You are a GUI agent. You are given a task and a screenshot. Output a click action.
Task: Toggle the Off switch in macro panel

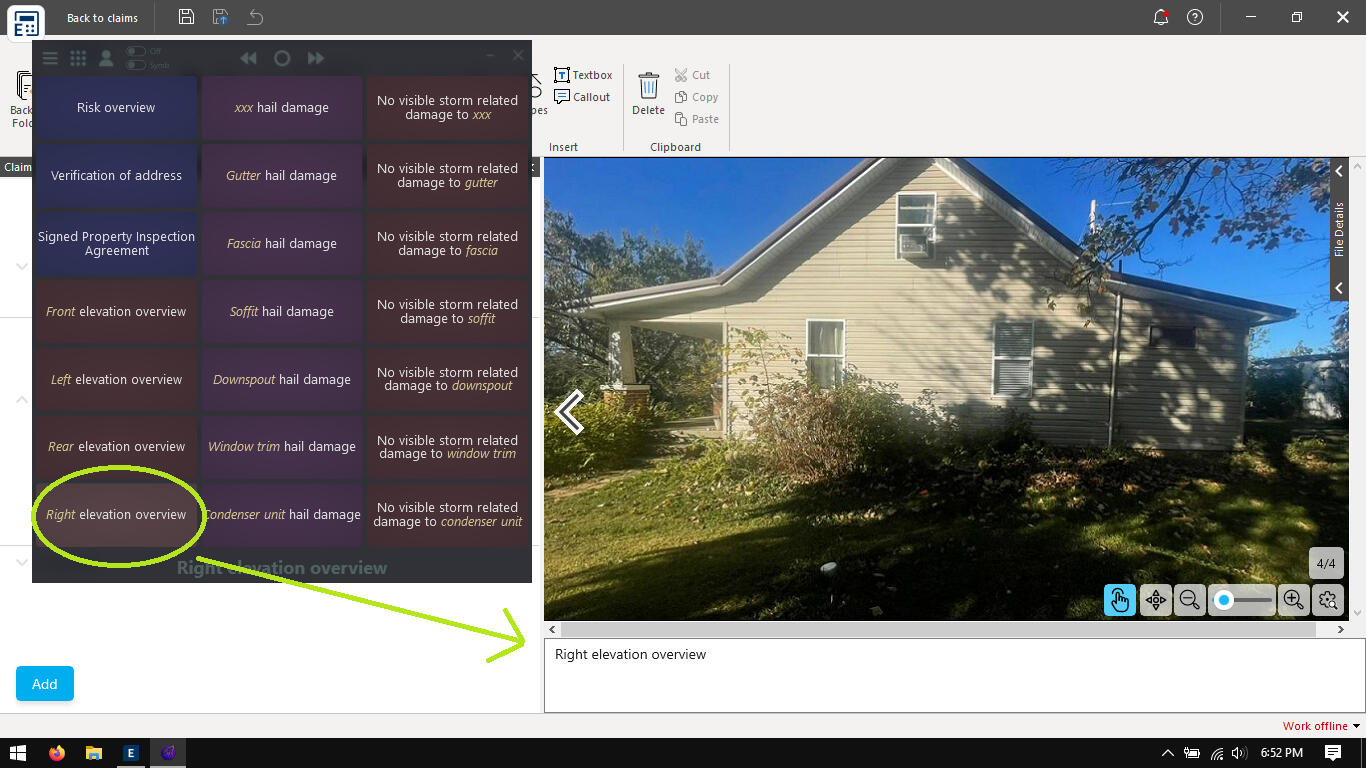(135, 52)
